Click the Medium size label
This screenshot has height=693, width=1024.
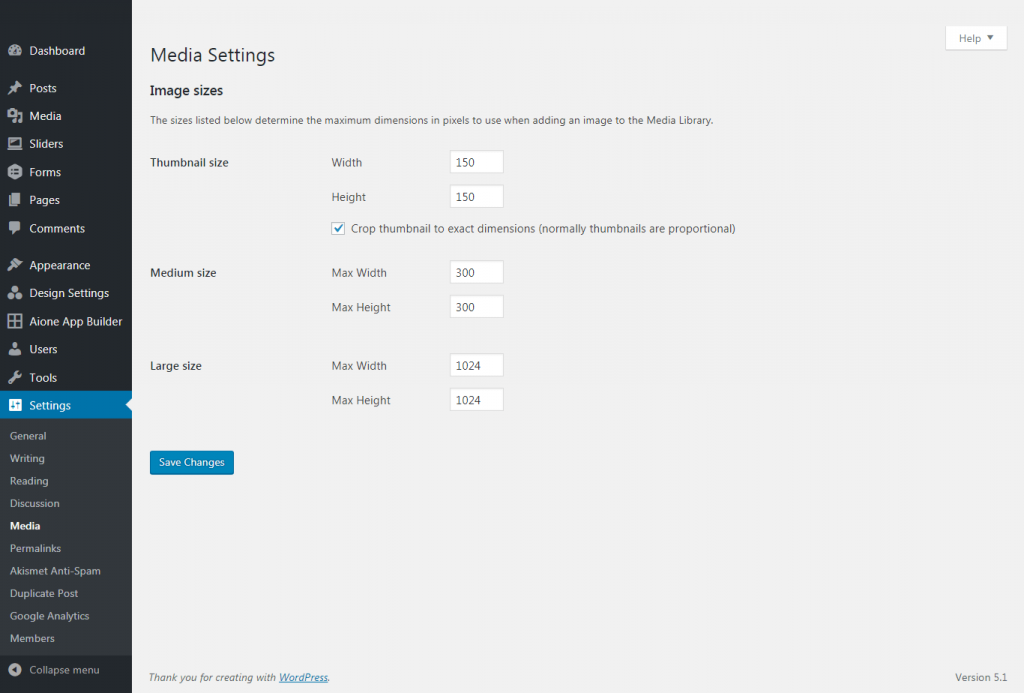tap(183, 273)
